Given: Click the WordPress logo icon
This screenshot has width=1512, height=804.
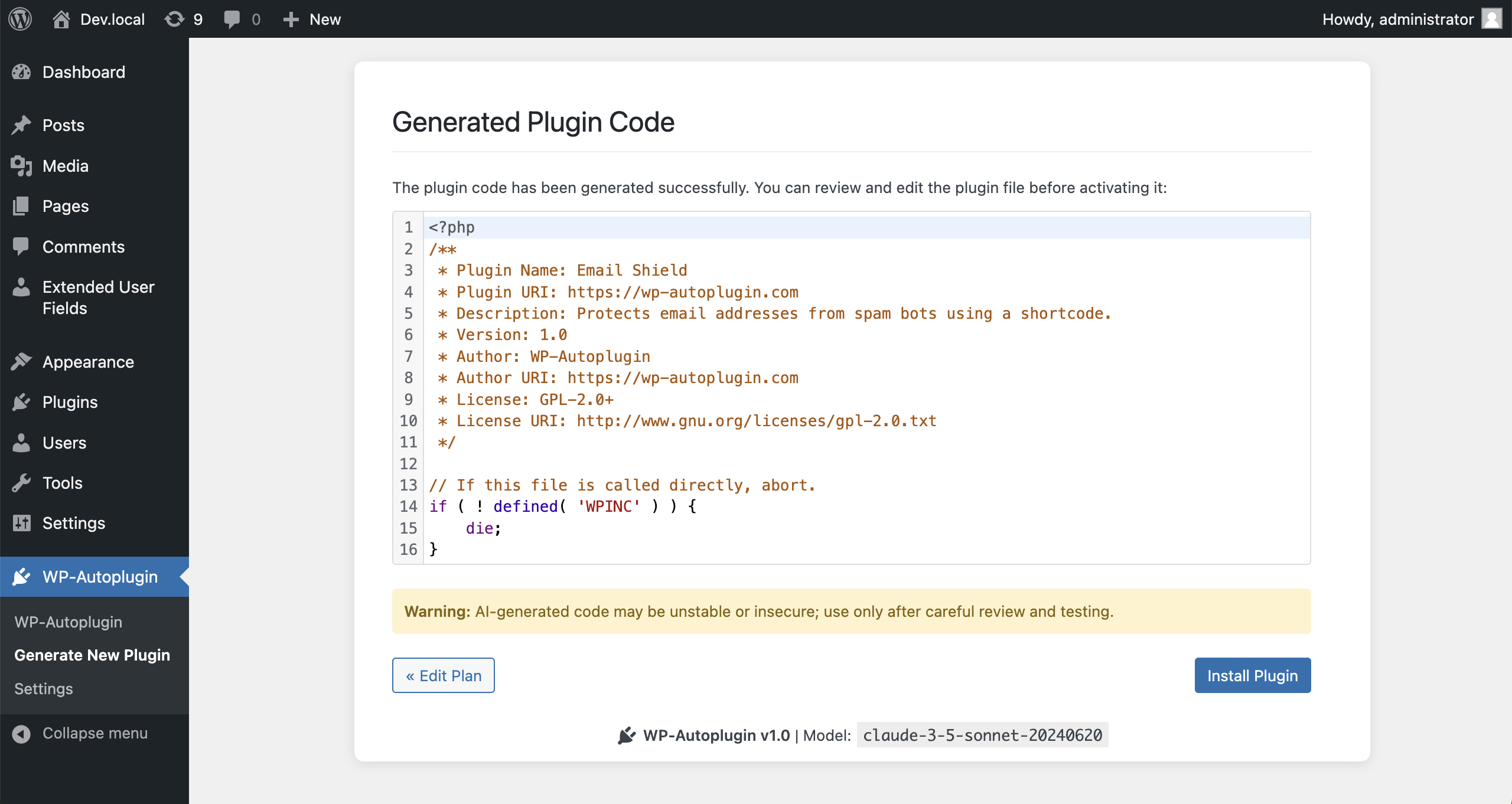Looking at the screenshot, I should (20, 19).
